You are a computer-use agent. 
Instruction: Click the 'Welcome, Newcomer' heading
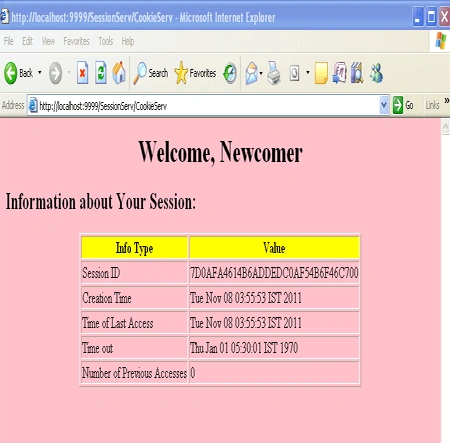click(x=220, y=153)
